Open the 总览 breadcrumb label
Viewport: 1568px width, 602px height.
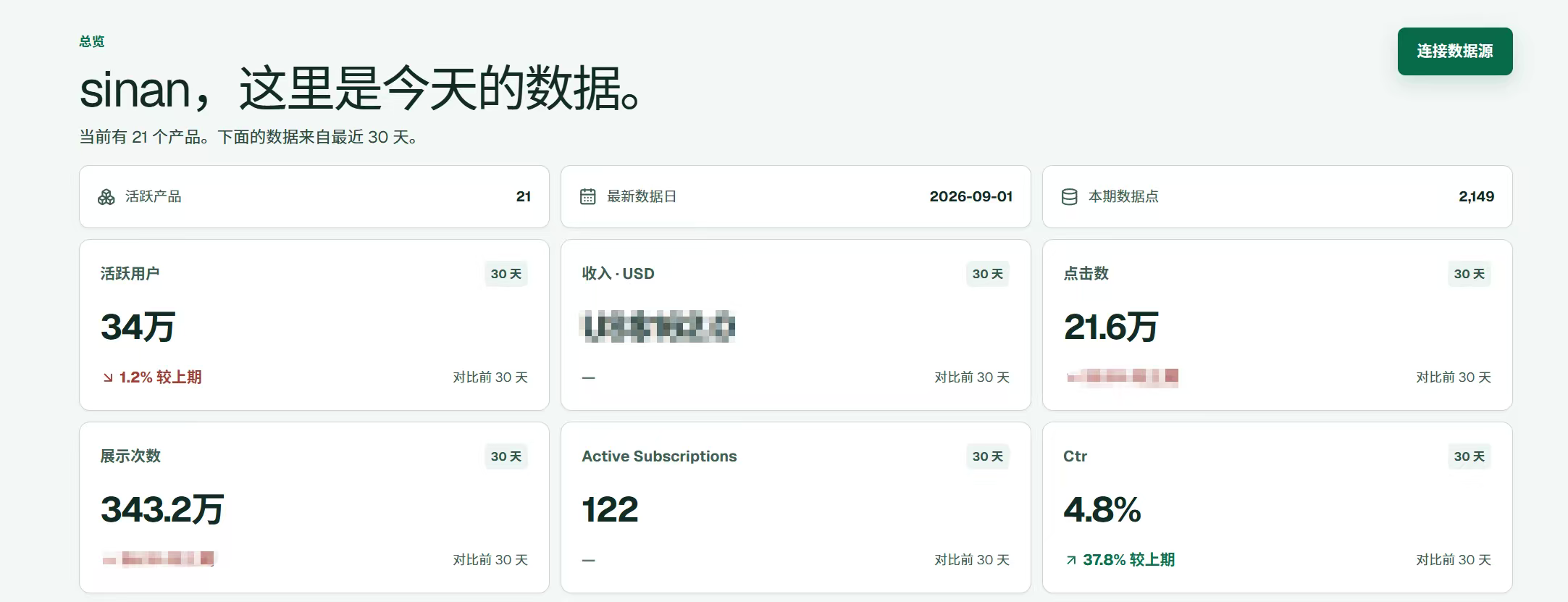(92, 41)
